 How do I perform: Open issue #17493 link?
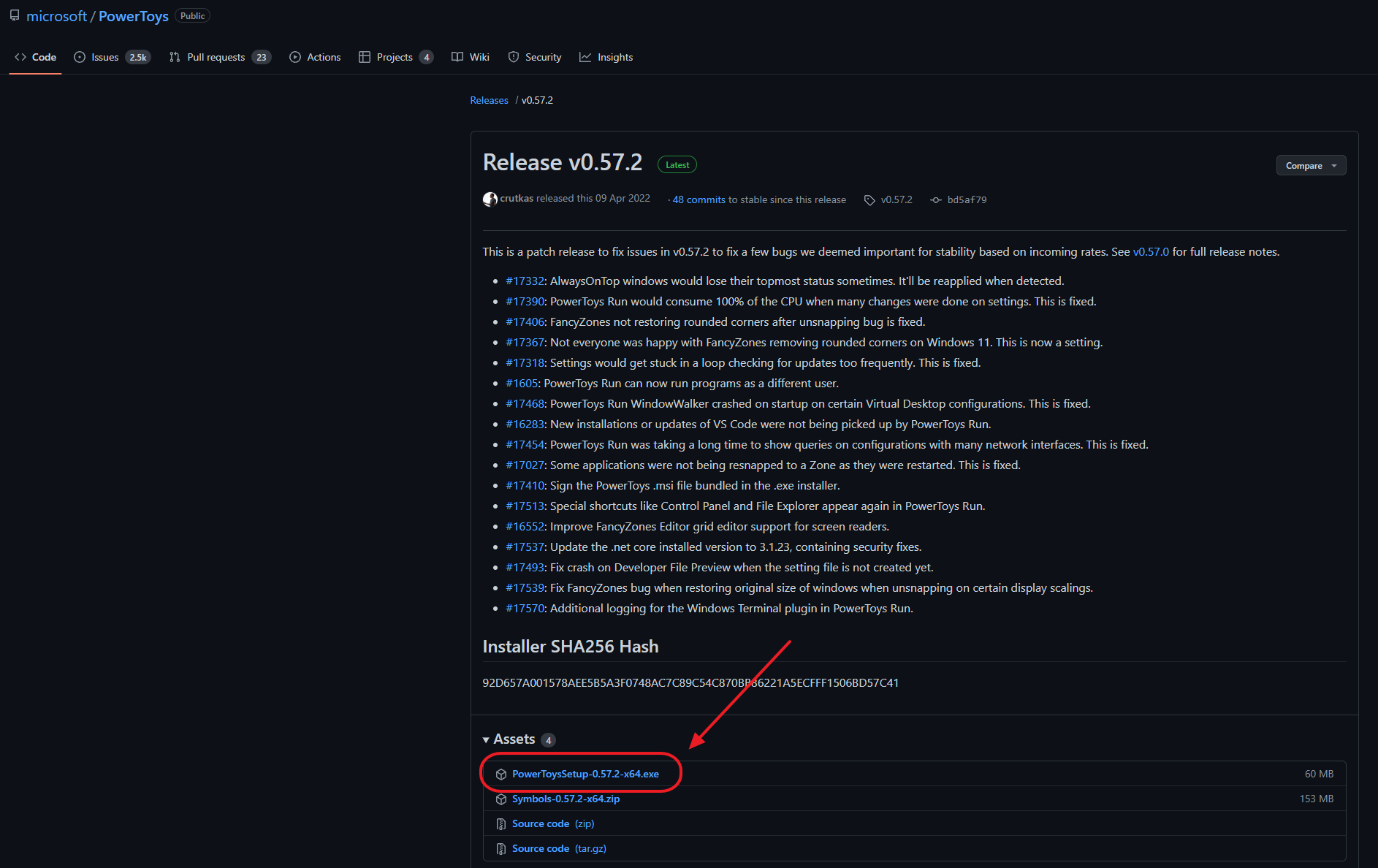pos(525,567)
